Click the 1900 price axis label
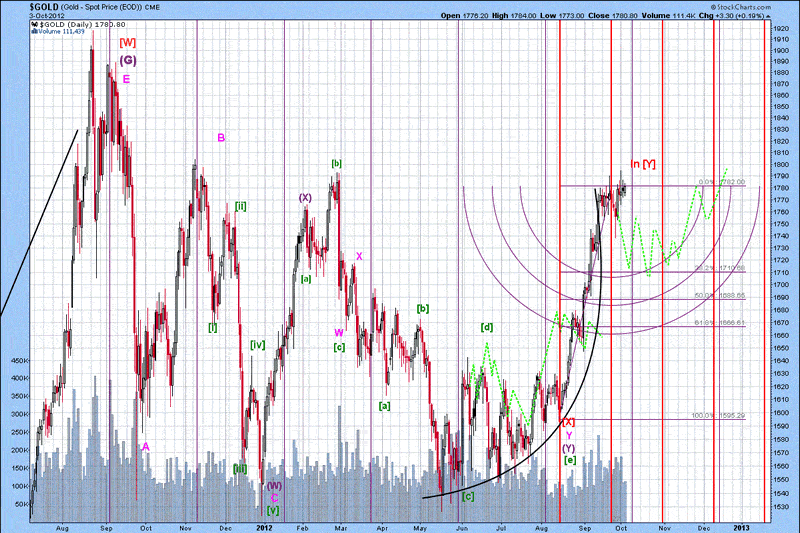 (773, 50)
